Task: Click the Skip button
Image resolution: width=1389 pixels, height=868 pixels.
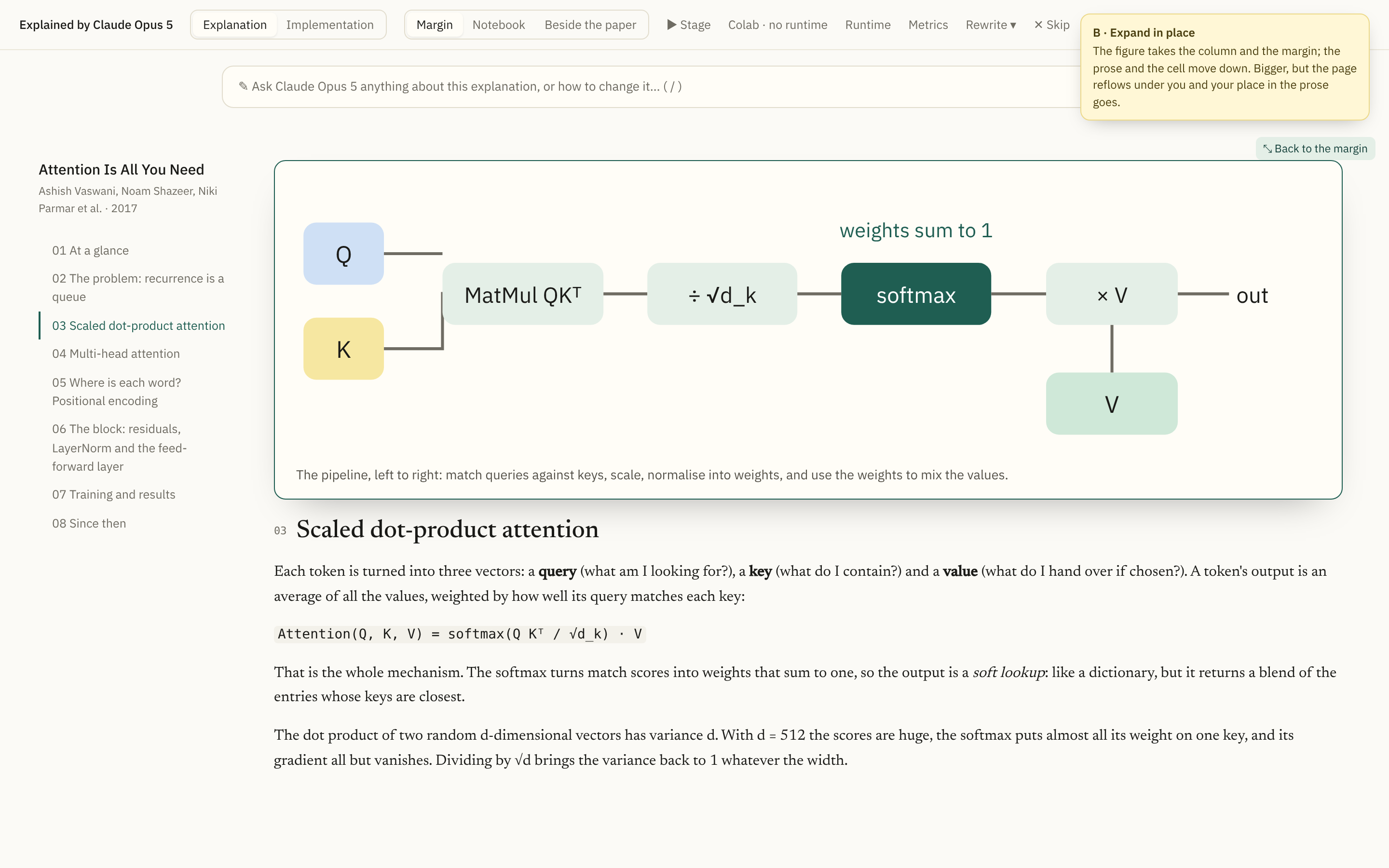Action: (x=1051, y=25)
